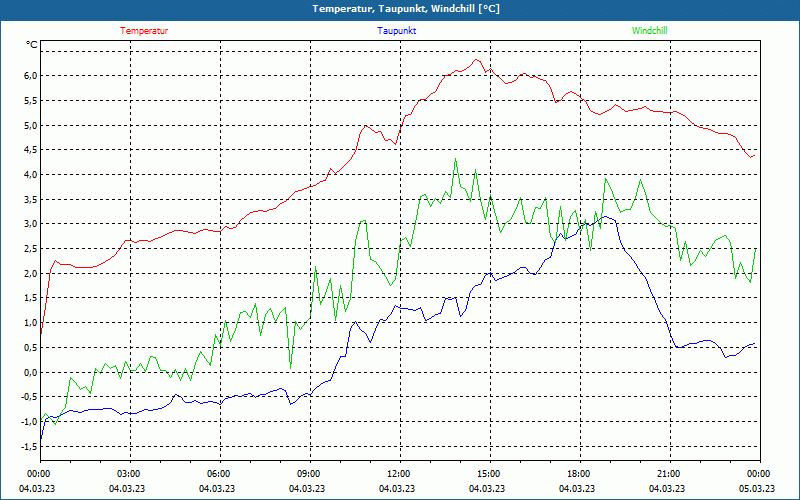This screenshot has height=500, width=800.
Task: Click the 05.03.23 date label
Action: click(x=757, y=489)
